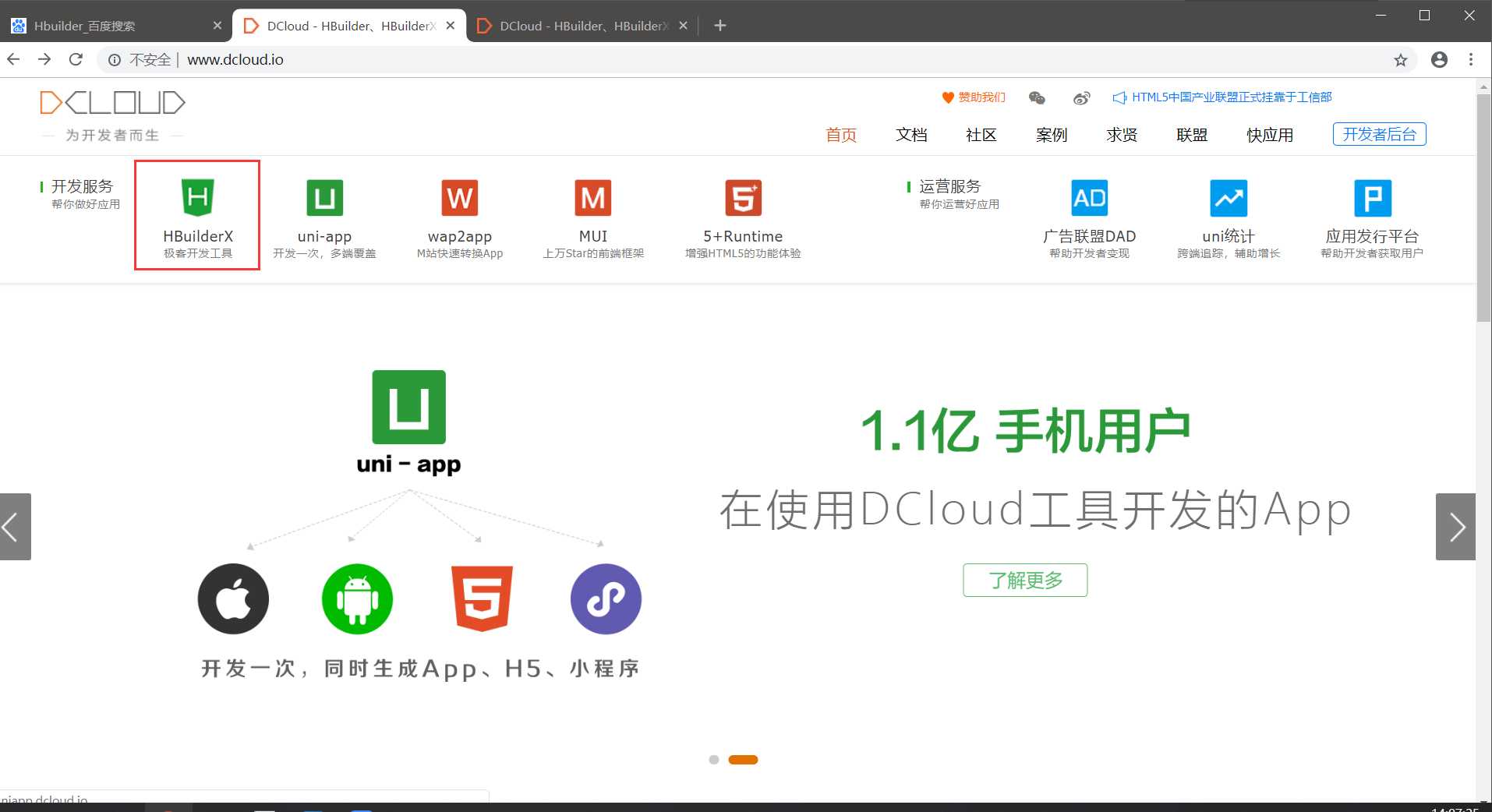
Task: Bookmark this page with the star icon
Action: pos(1401,60)
